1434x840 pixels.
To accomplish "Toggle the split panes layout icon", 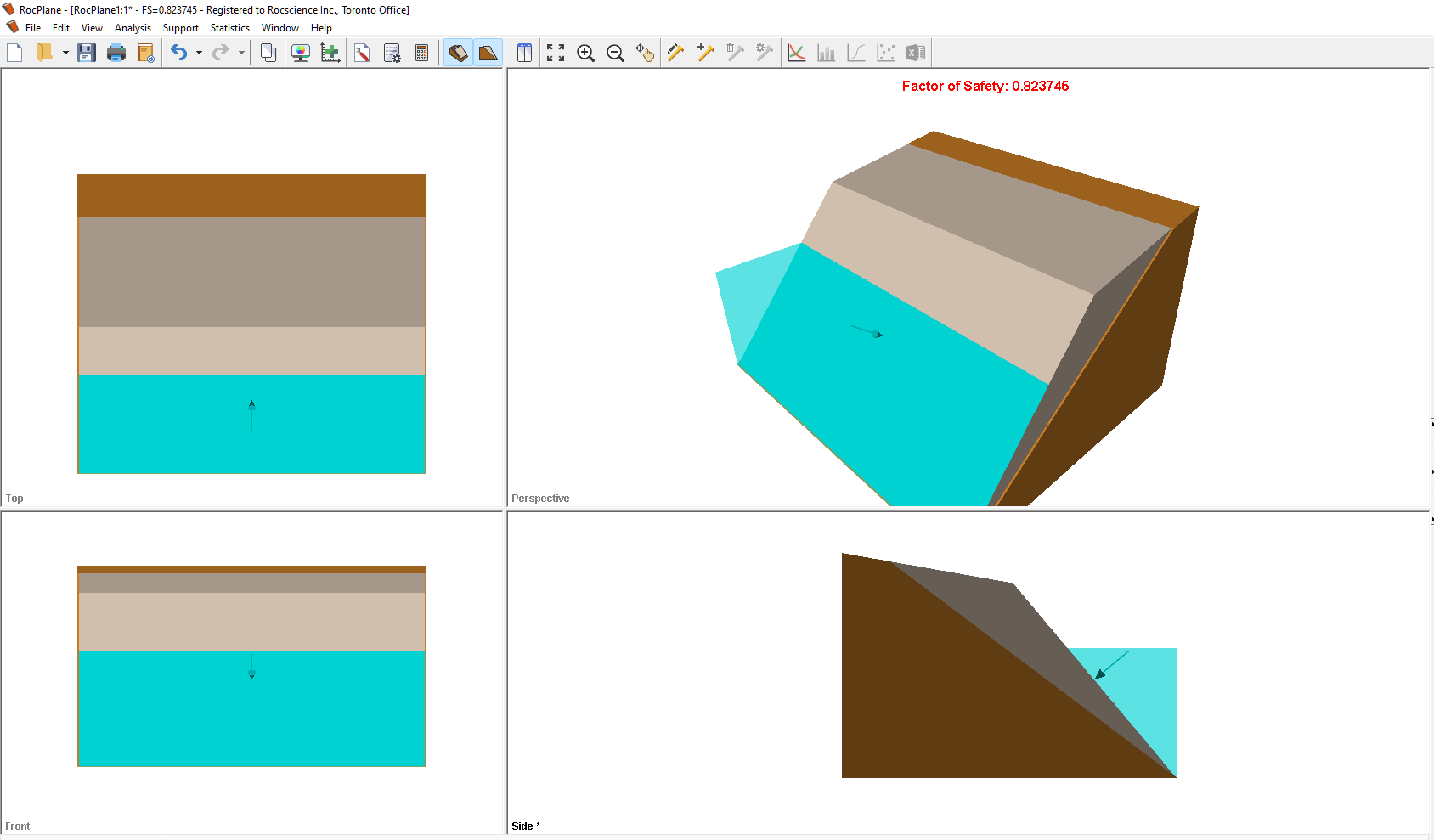I will tap(525, 53).
